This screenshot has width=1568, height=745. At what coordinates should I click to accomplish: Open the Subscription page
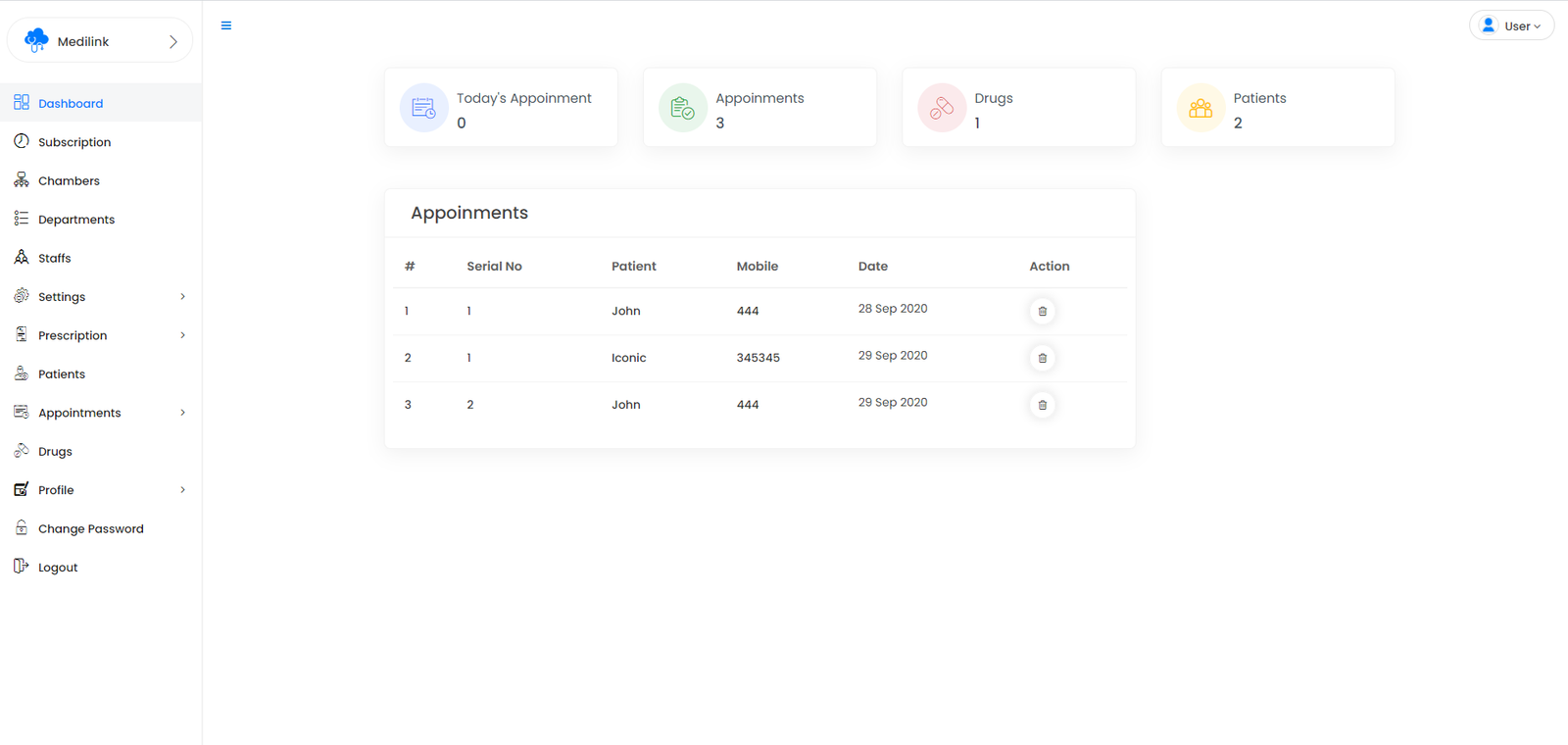tap(74, 142)
